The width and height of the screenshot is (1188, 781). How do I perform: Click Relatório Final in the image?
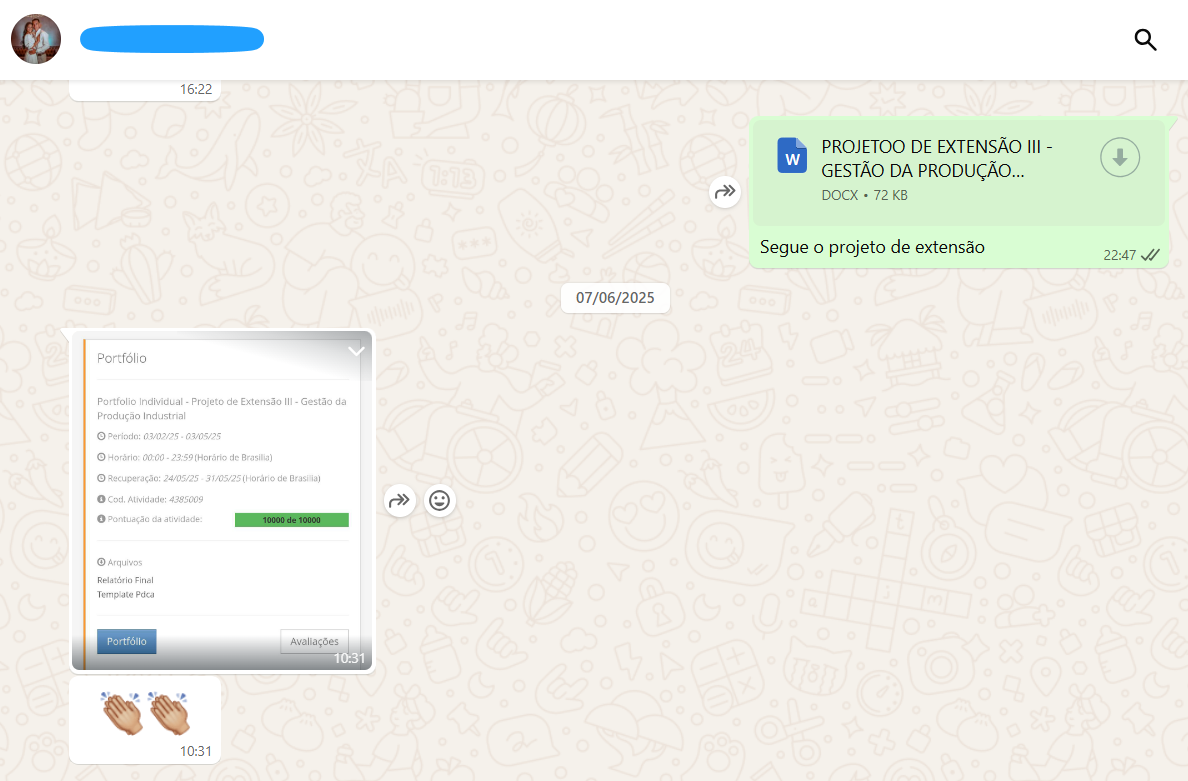click(x=125, y=580)
